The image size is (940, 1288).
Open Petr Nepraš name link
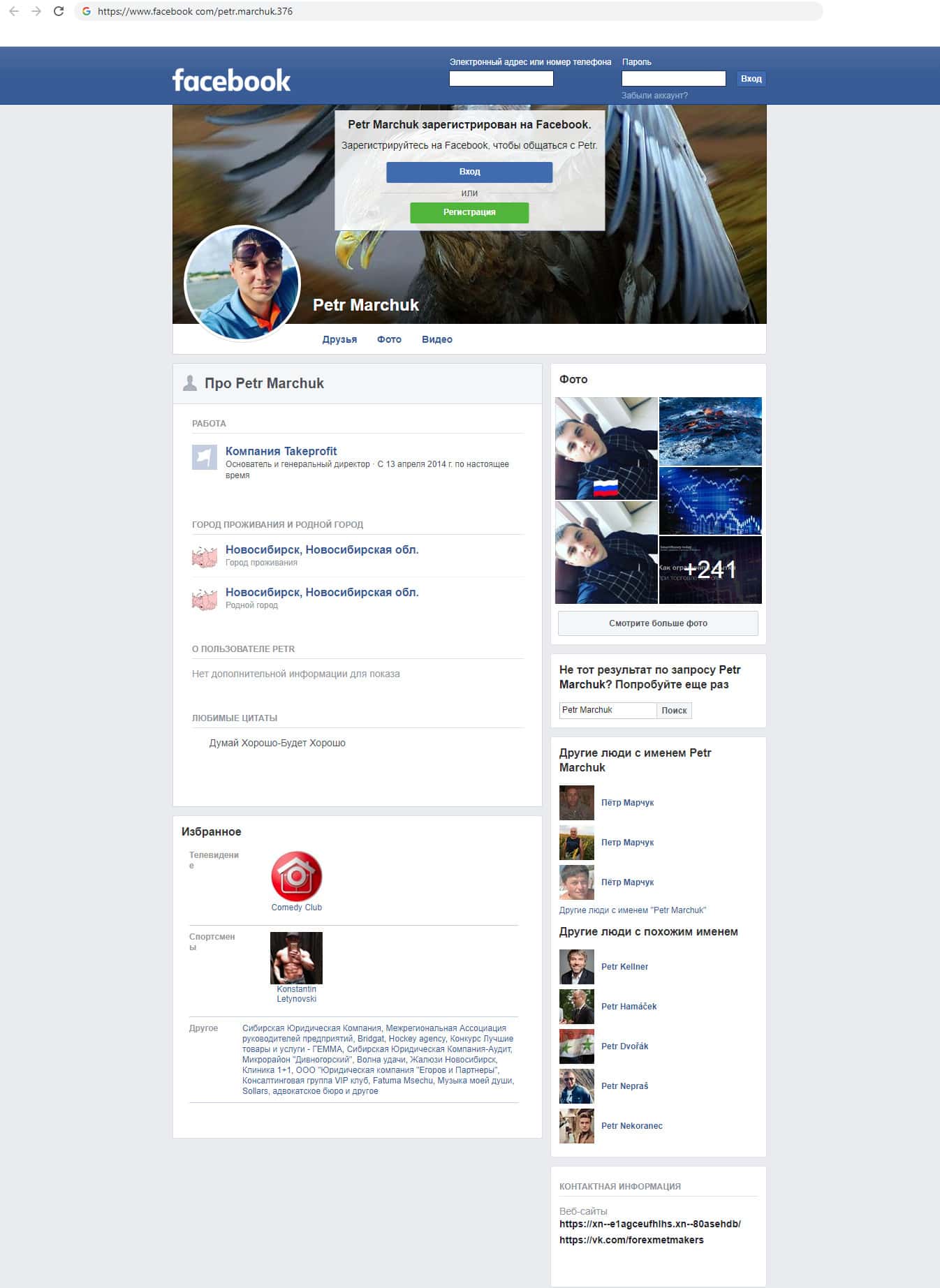pos(624,1086)
